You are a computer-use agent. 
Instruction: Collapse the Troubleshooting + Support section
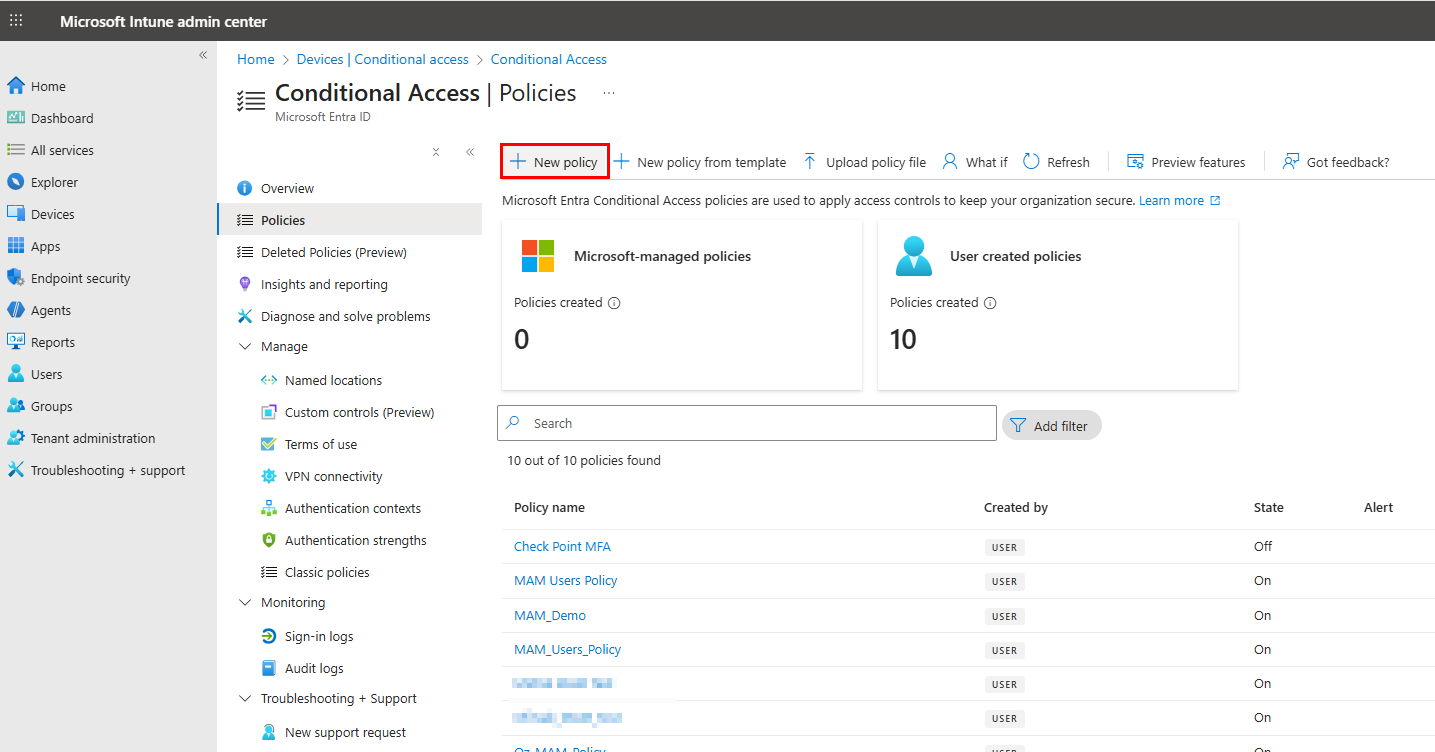pyautogui.click(x=246, y=698)
